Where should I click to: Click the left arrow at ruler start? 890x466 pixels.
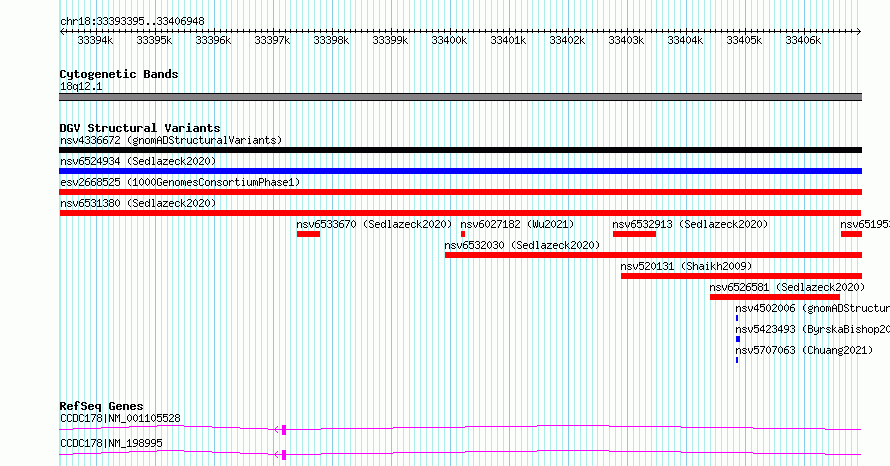coord(62,32)
